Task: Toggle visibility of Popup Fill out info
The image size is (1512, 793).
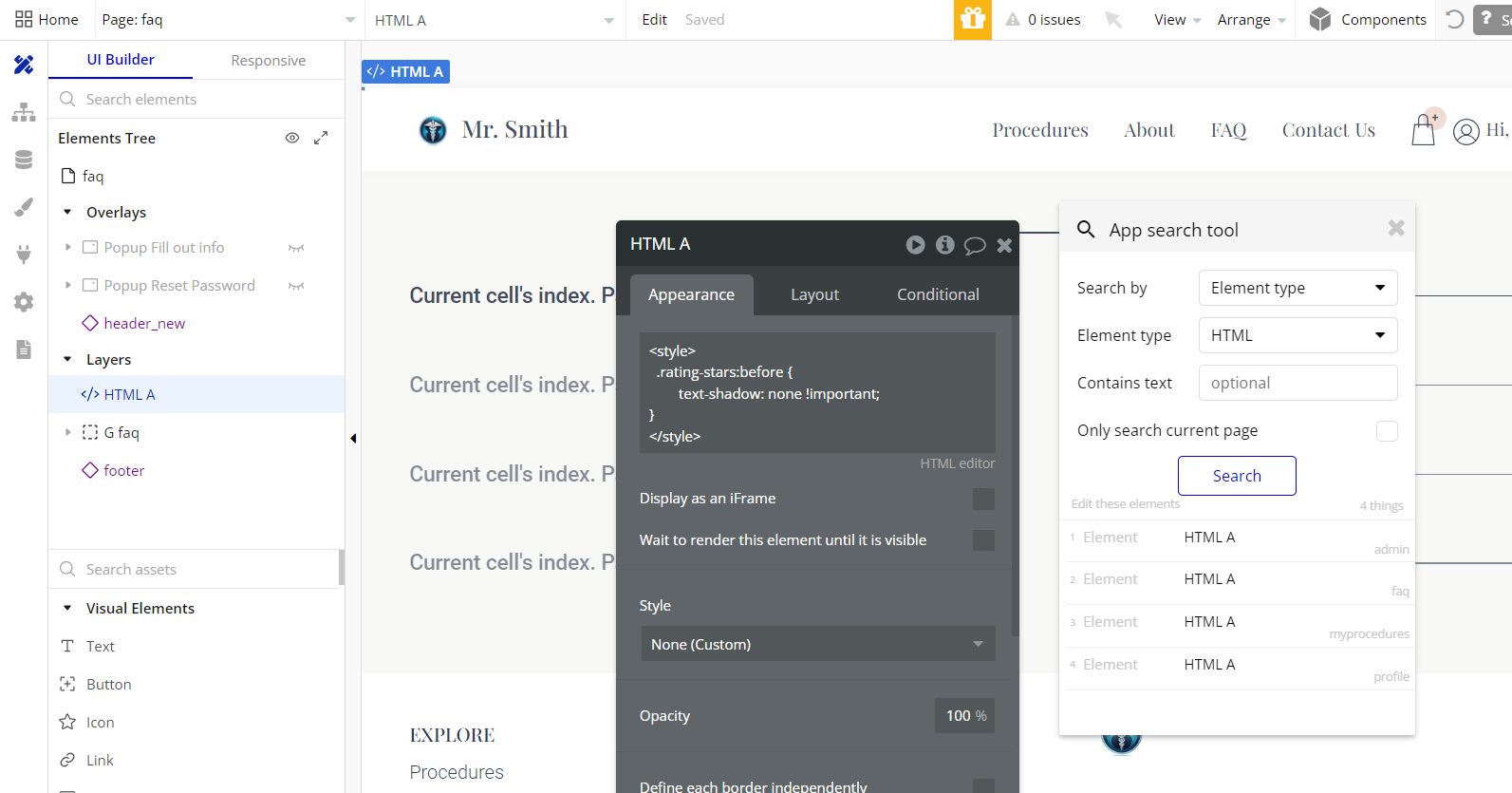Action: (x=296, y=248)
